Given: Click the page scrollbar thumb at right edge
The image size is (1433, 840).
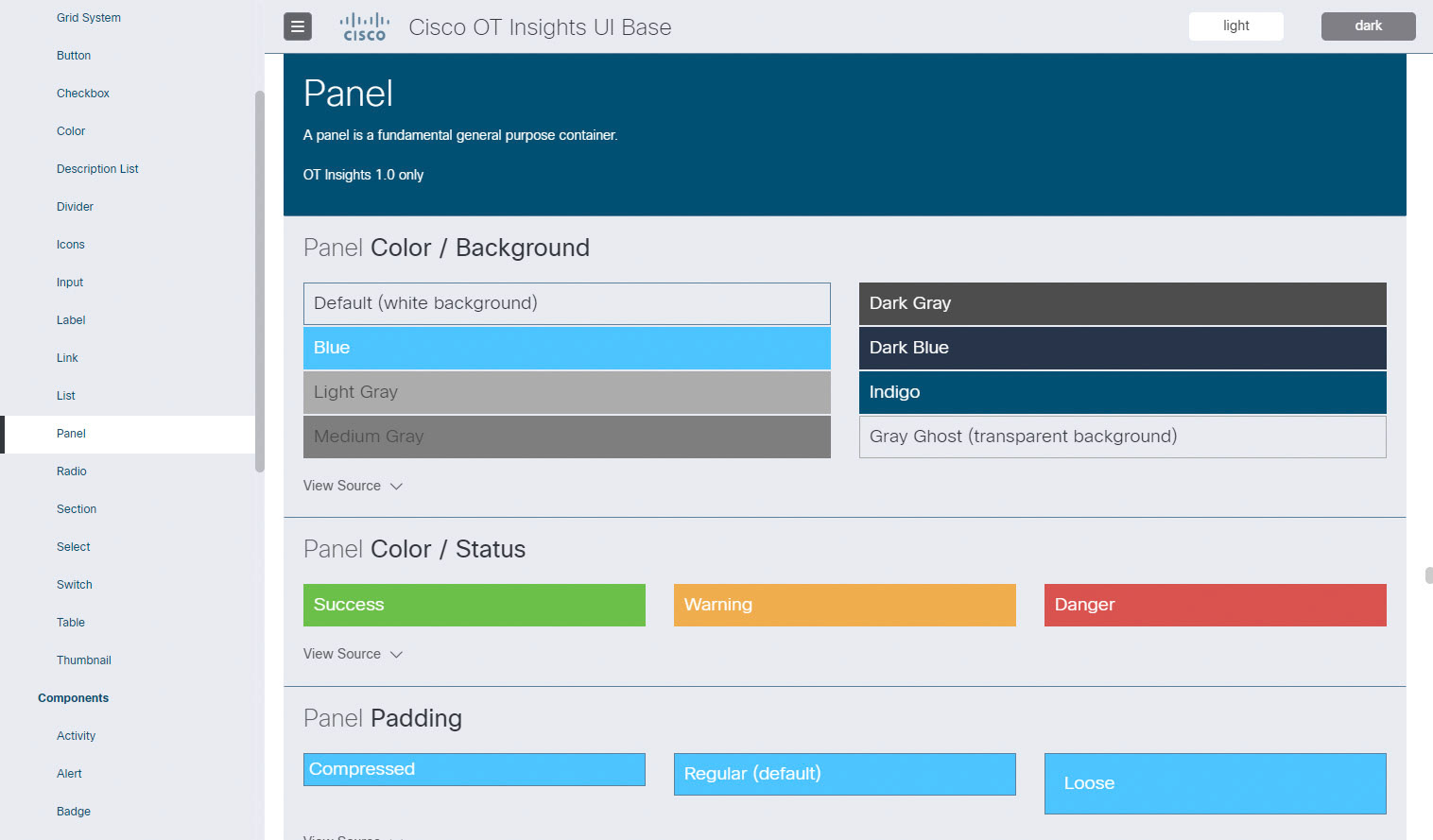Looking at the screenshot, I should click(x=1429, y=575).
